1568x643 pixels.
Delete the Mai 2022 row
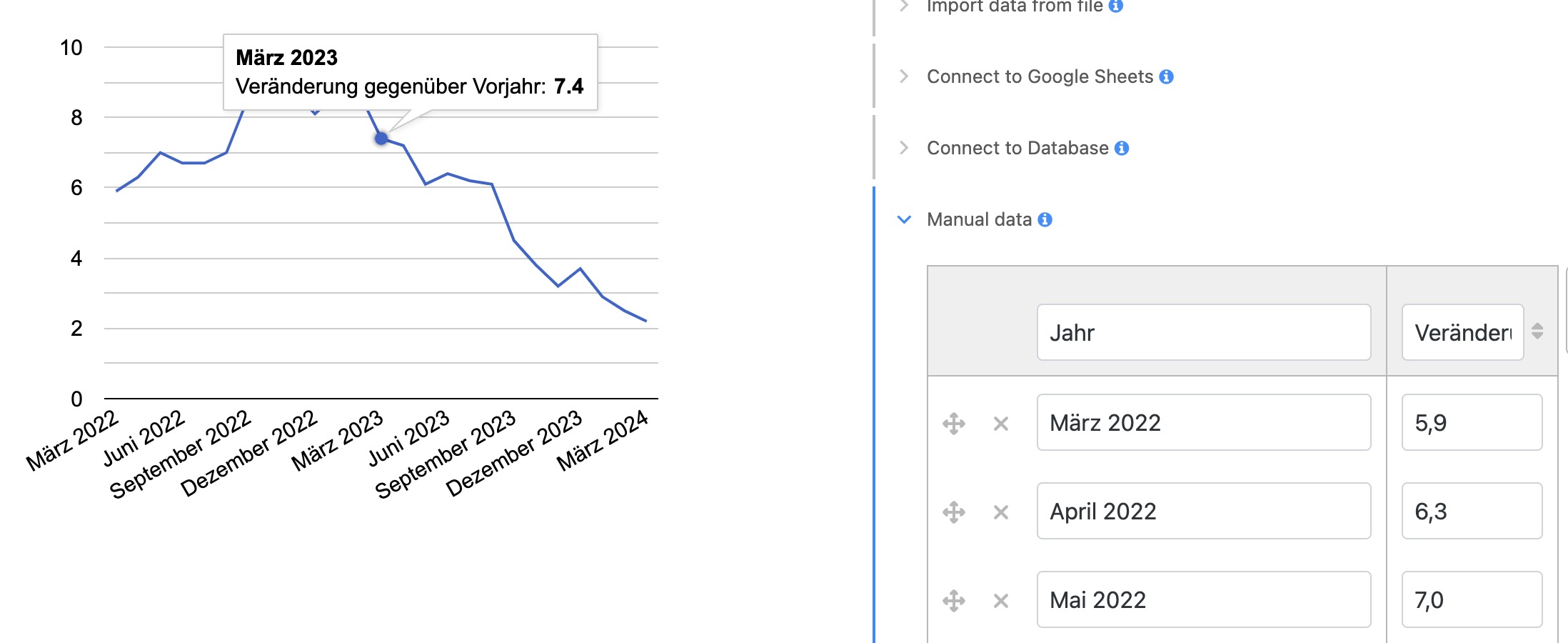click(1001, 601)
